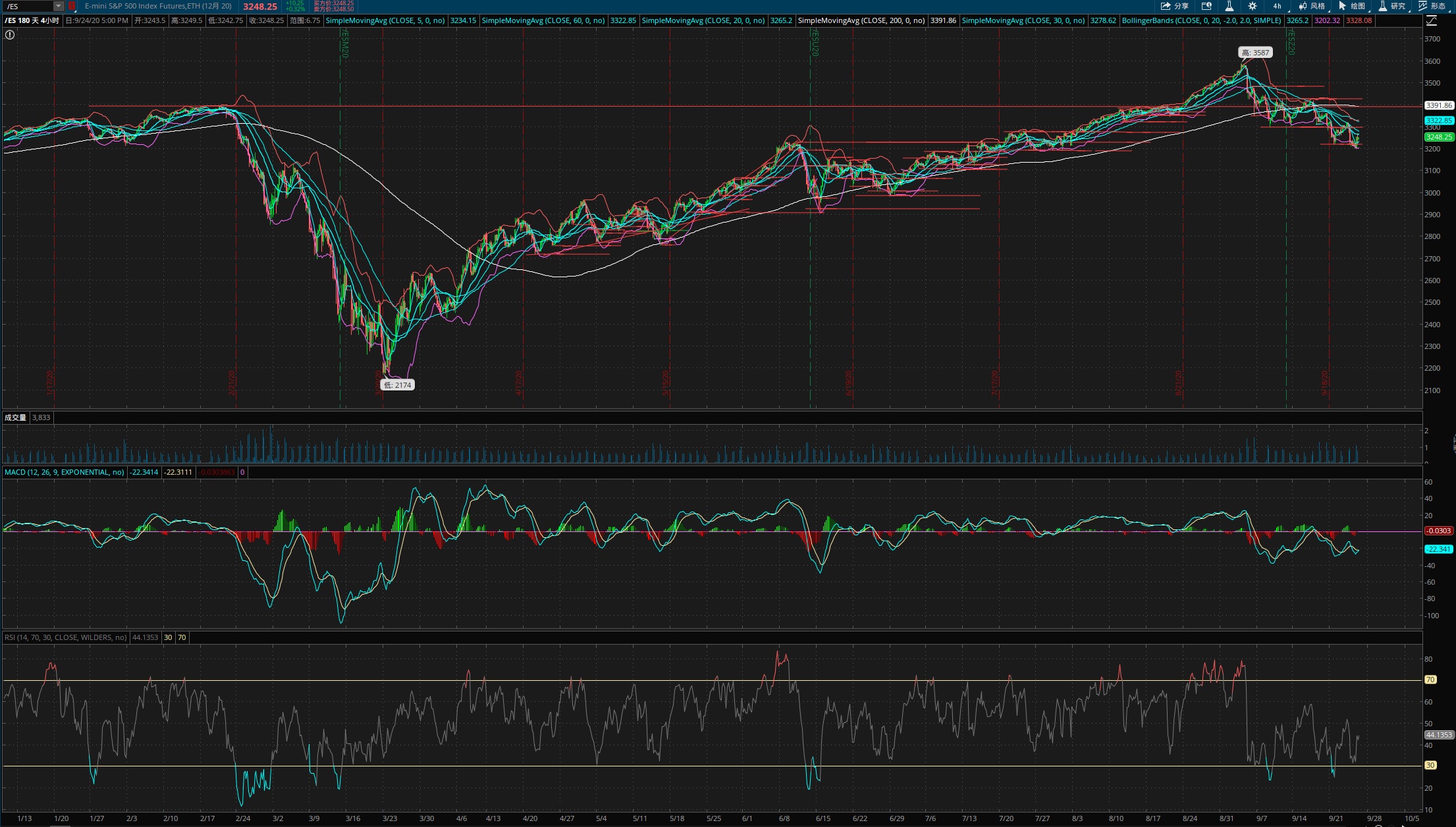Click the E-mini S&P 500 Index Futures description

coord(158,6)
